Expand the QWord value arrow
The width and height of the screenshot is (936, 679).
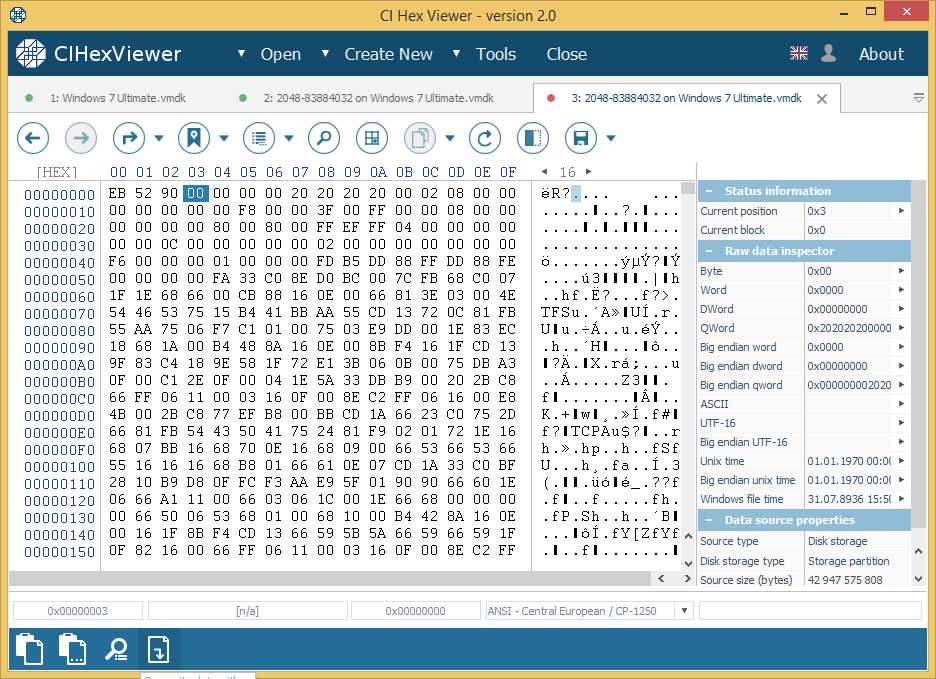click(x=901, y=328)
